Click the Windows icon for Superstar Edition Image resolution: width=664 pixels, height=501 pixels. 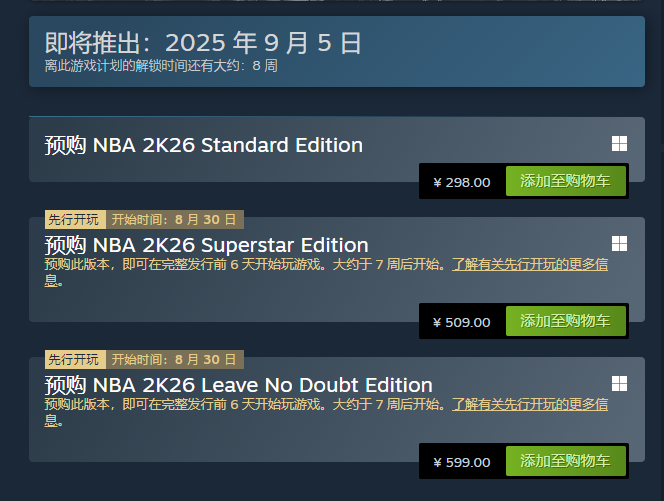point(619,244)
